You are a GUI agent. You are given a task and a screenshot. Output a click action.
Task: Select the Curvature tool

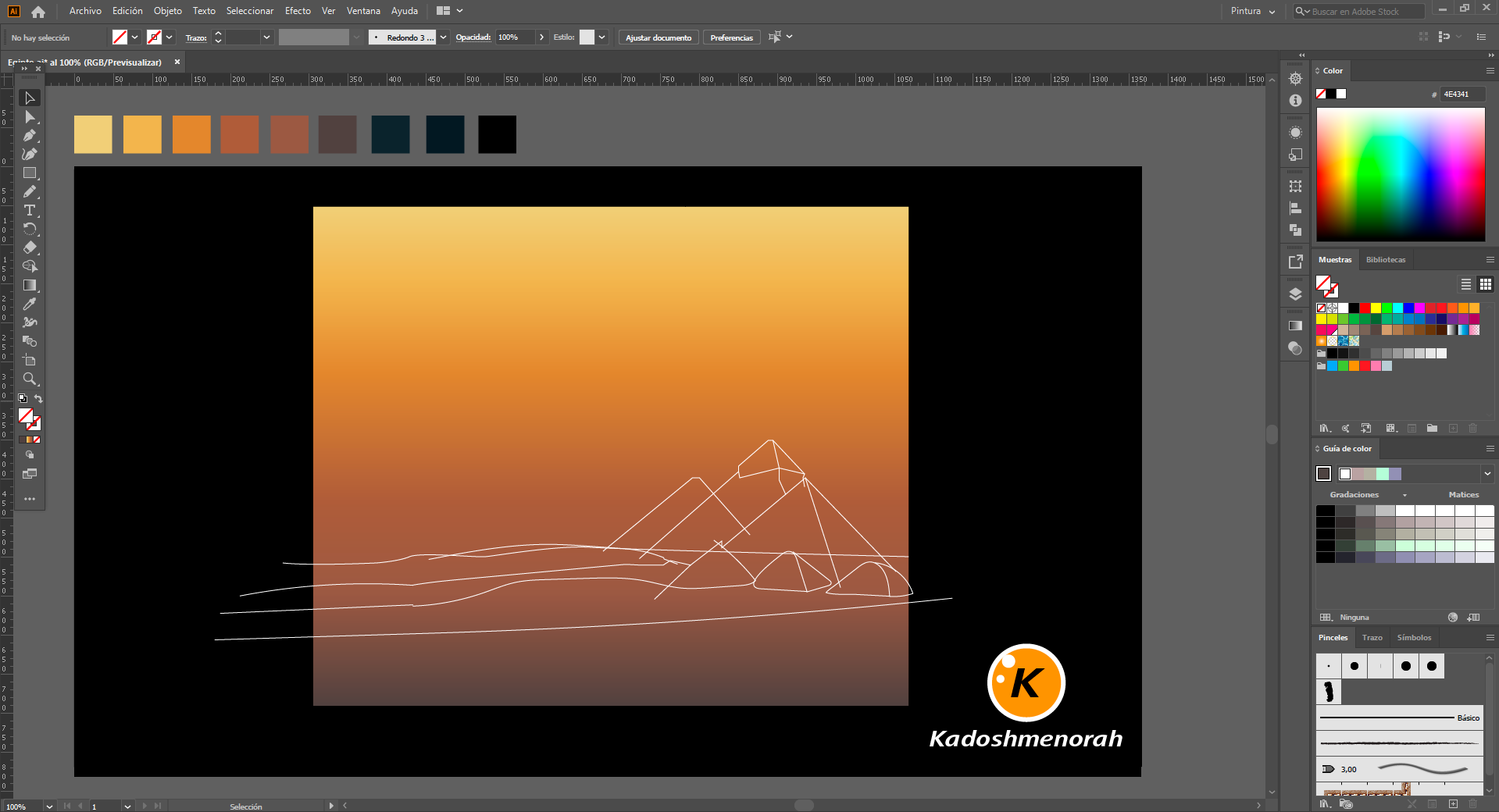(30, 155)
